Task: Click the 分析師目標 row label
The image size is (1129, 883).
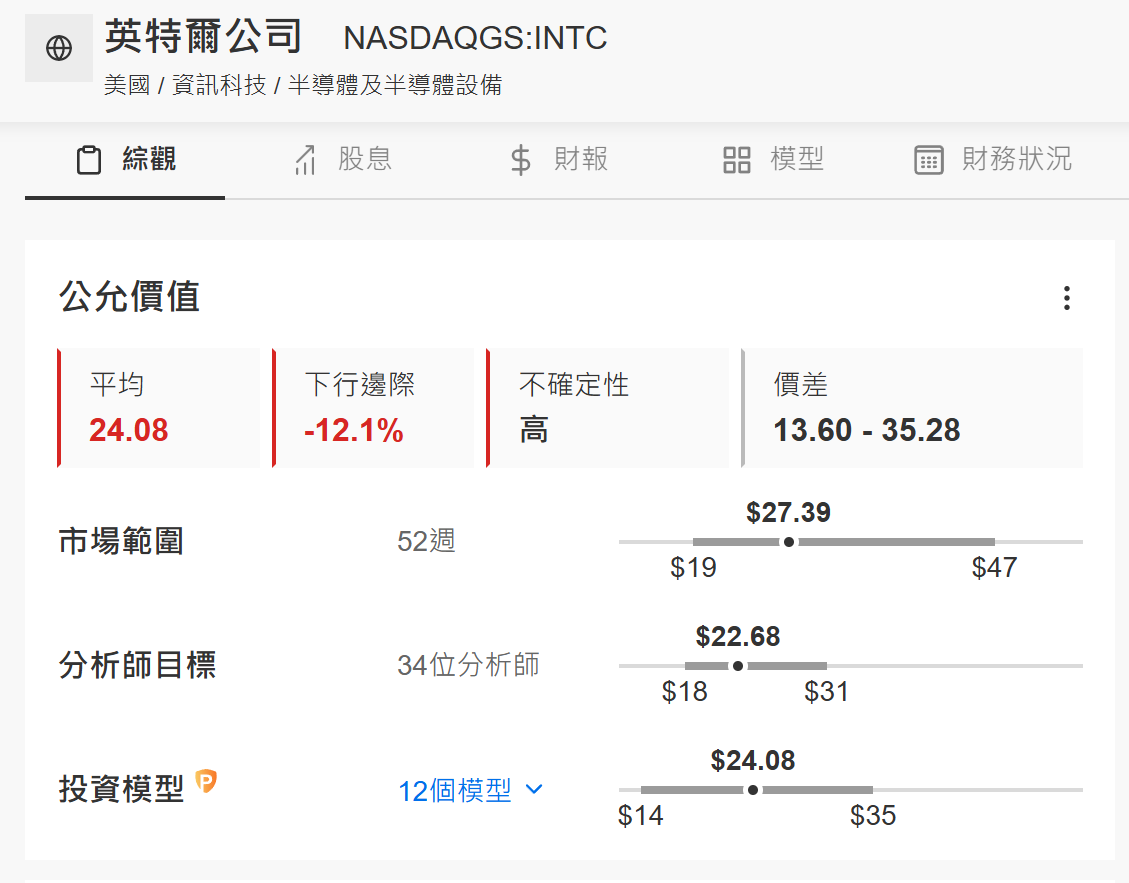Action: click(138, 665)
